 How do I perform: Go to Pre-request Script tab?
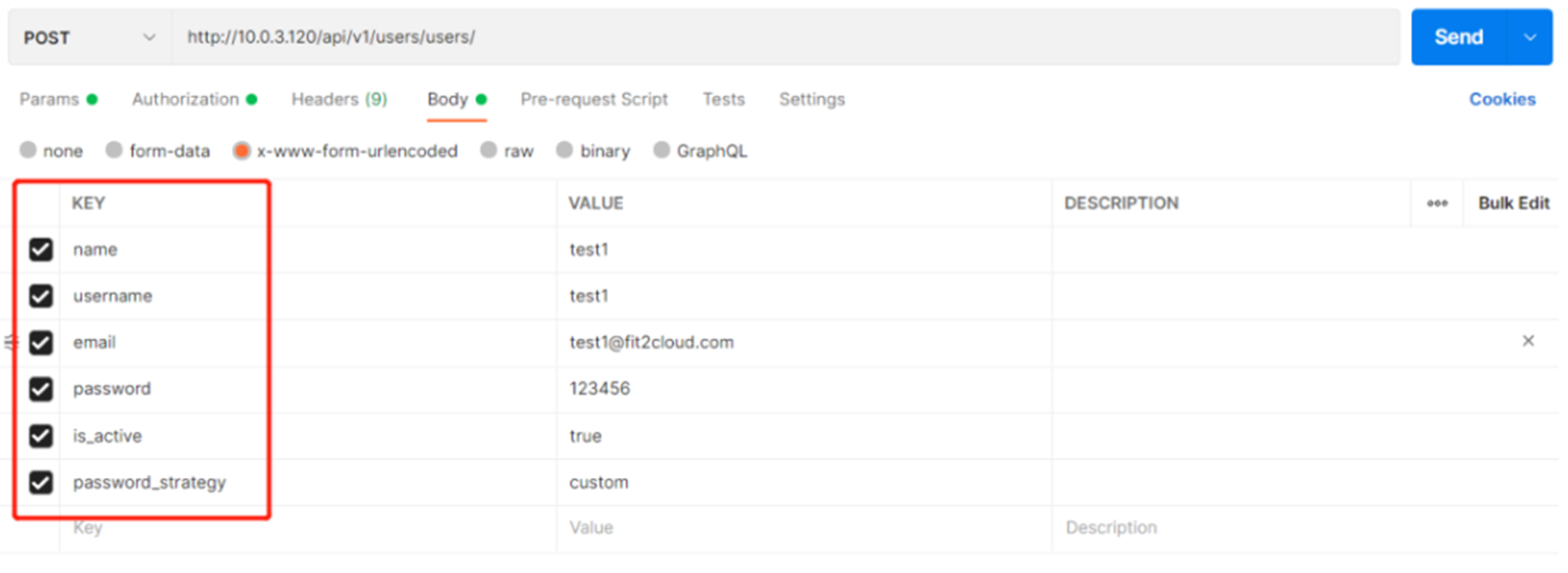click(x=594, y=99)
